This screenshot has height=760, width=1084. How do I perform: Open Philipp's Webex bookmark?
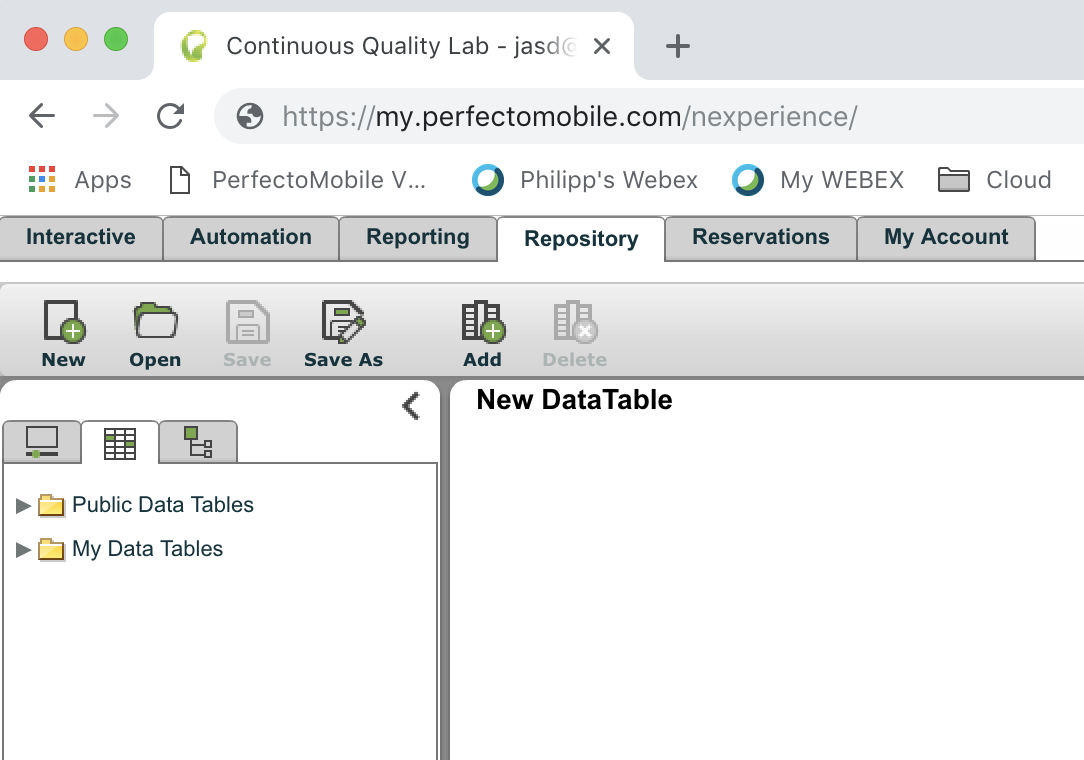(586, 180)
